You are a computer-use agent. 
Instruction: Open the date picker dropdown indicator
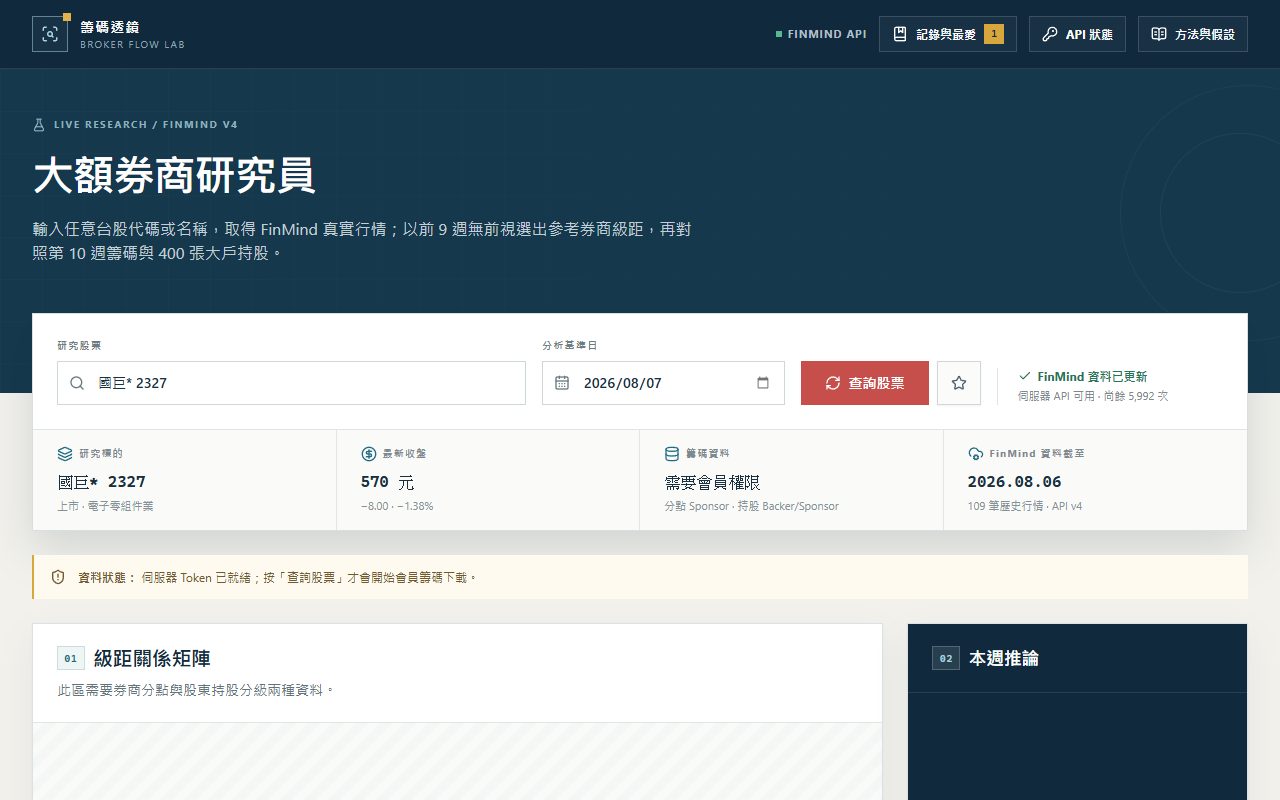[763, 383]
